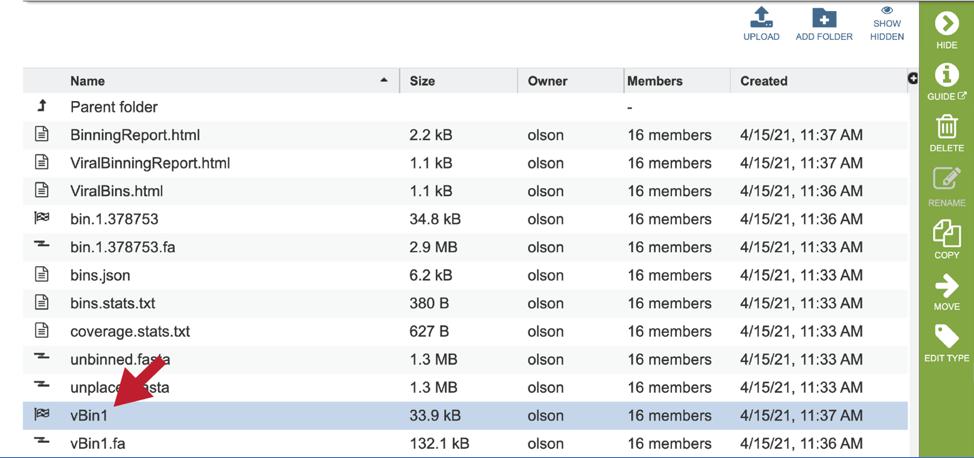Select the bin.1.378753 genome group row
This screenshot has height=458, width=974.
pos(465,219)
